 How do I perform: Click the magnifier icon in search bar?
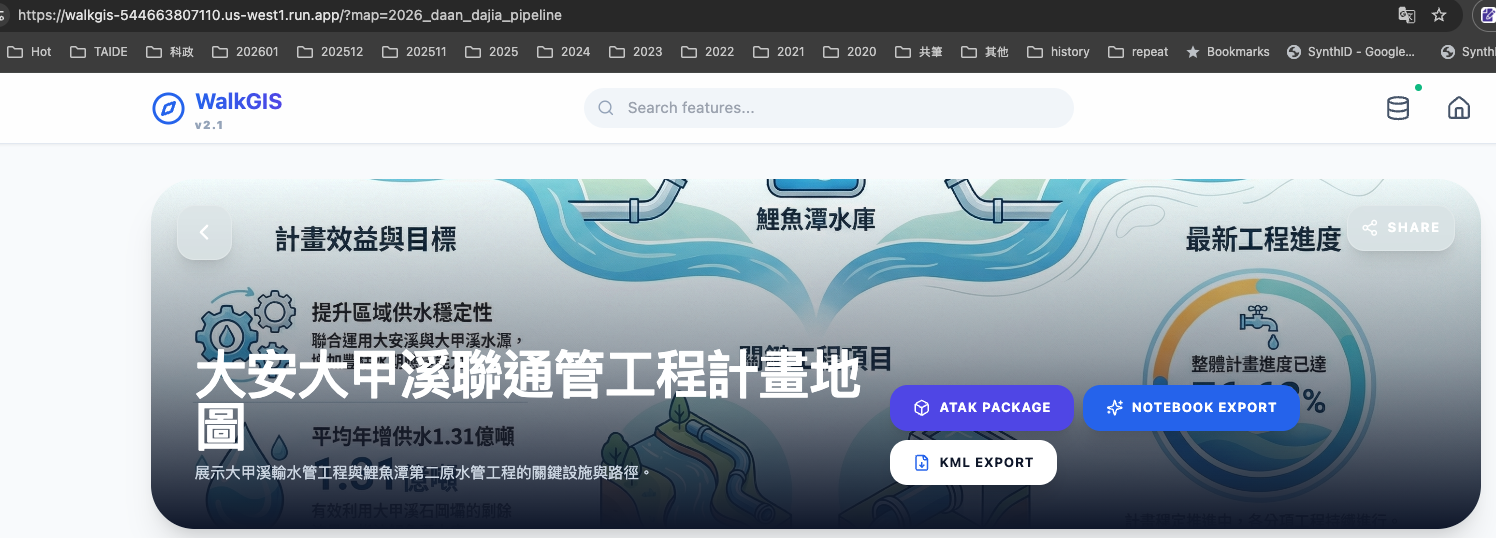coord(605,108)
